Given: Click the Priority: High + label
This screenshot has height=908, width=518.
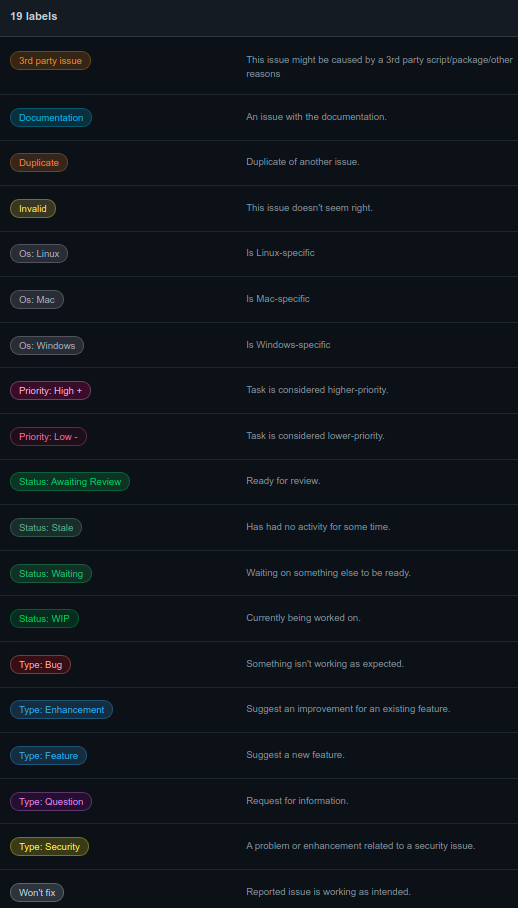Looking at the screenshot, I should pos(50,391).
